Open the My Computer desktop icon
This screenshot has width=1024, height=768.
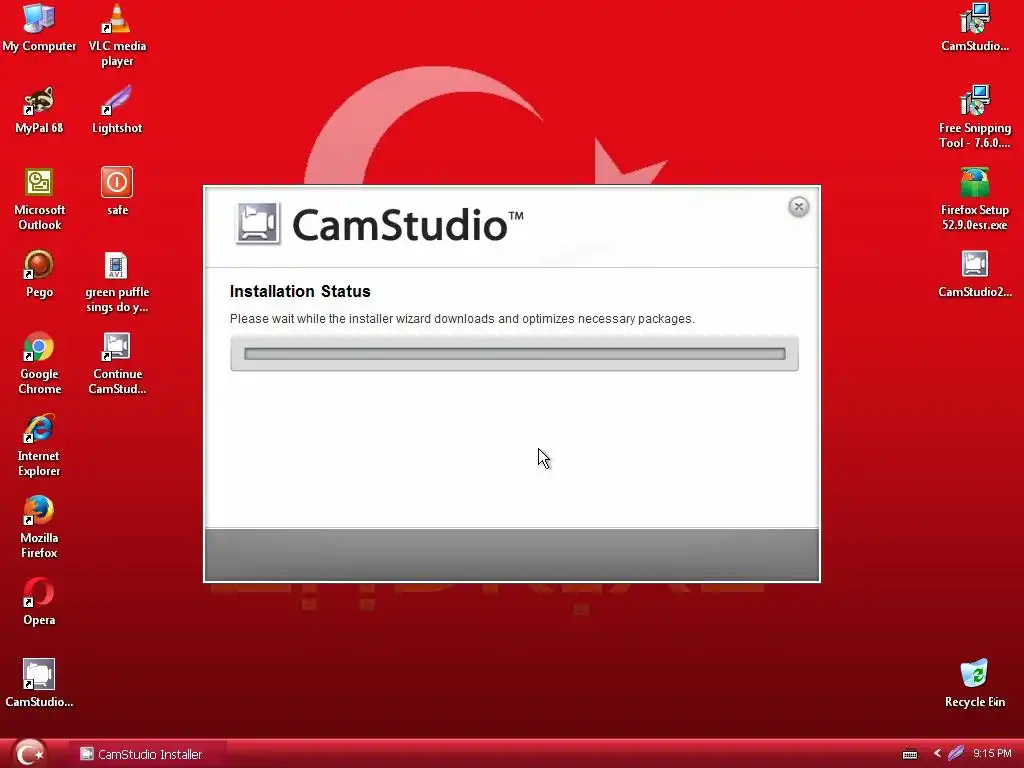39,26
